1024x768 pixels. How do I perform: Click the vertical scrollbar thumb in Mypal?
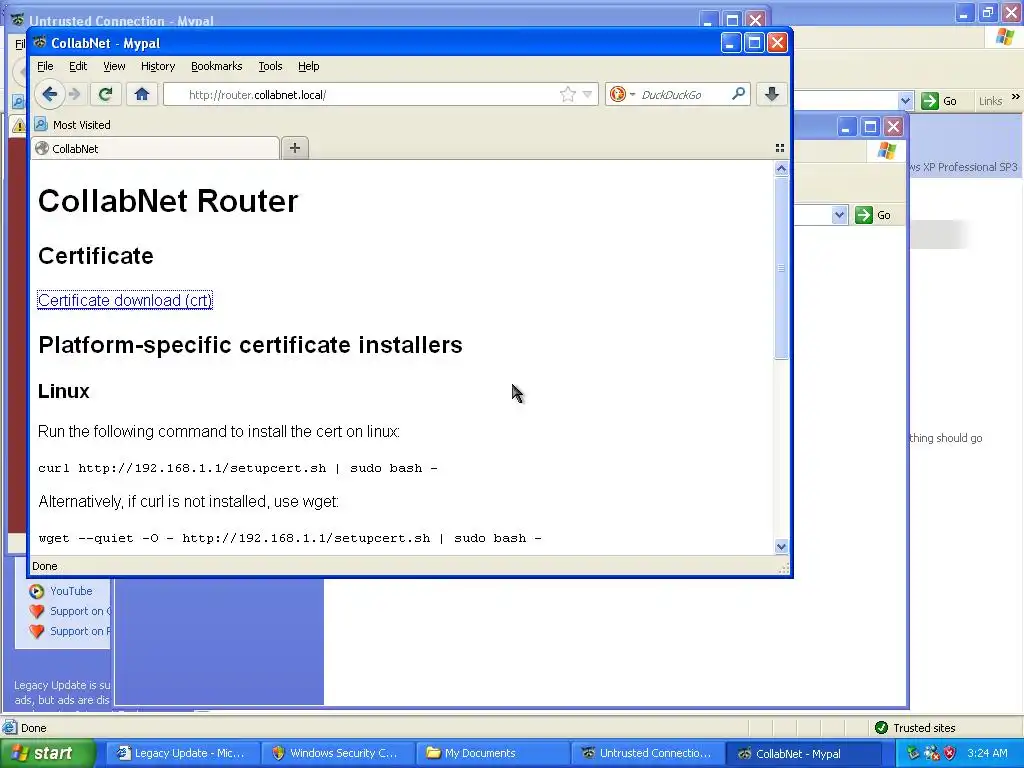pos(781,268)
